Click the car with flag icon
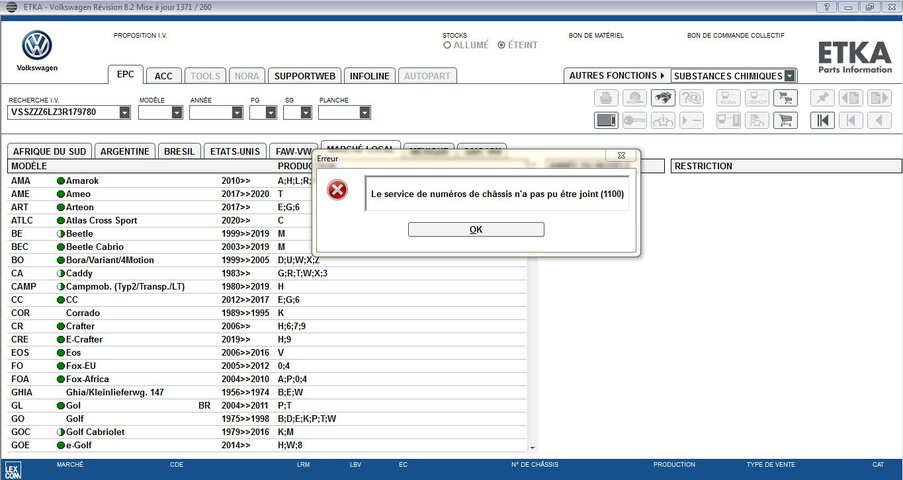This screenshot has height=480, width=903. [757, 120]
